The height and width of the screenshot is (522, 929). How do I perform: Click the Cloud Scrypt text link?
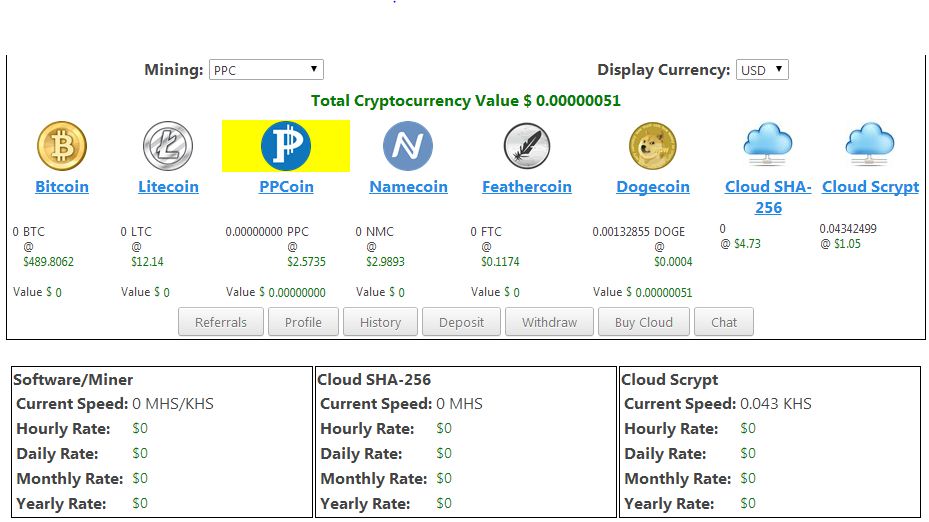click(x=870, y=187)
